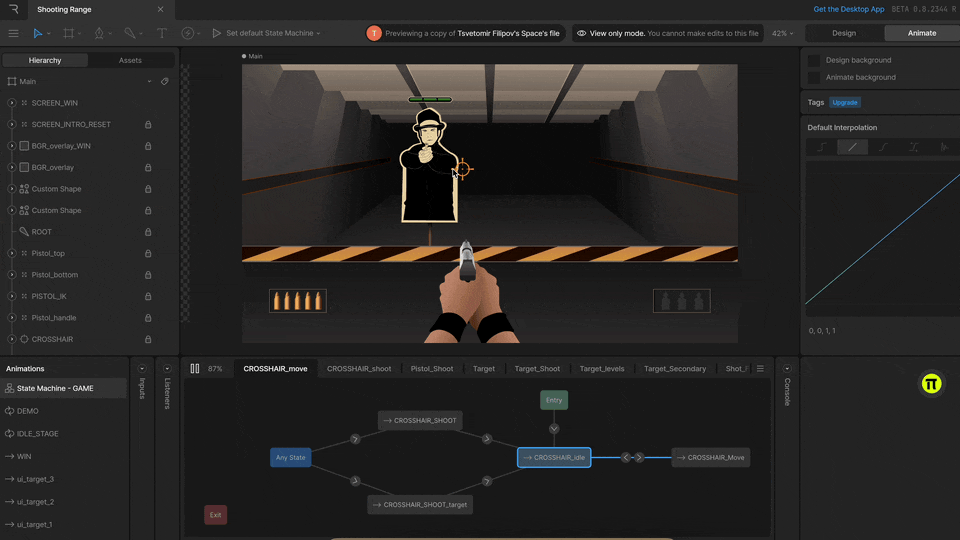This screenshot has width=960, height=540.
Task: Switch to Design mode
Action: (844, 33)
